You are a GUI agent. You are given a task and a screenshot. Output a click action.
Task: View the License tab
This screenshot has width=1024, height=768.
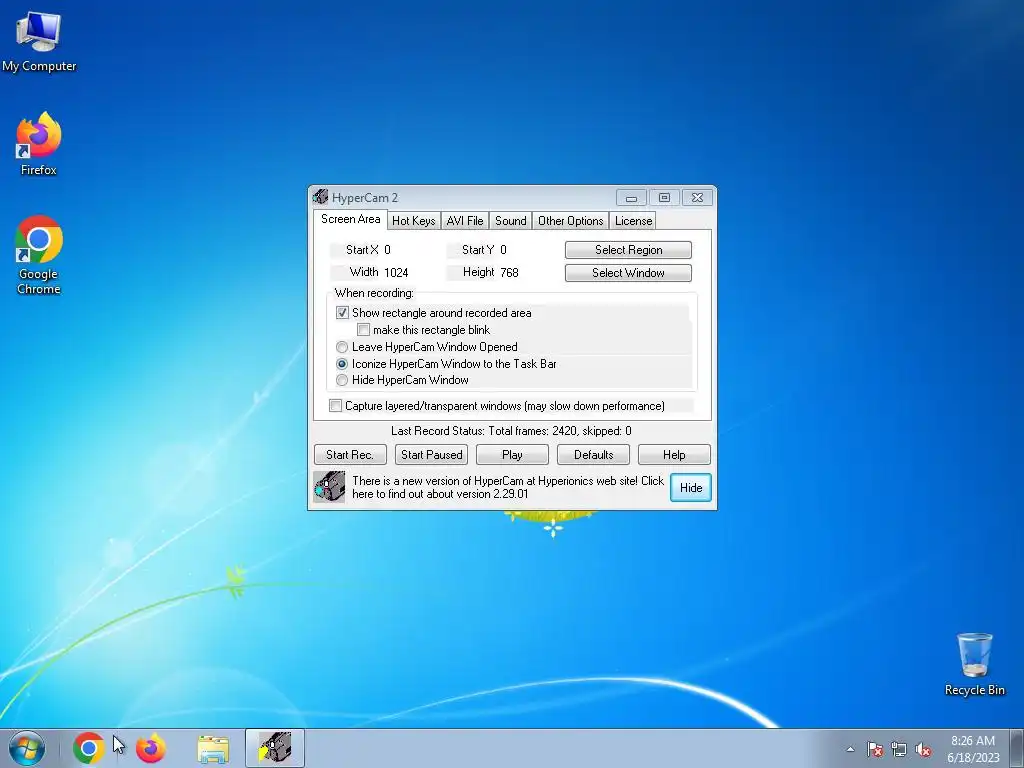click(x=633, y=221)
